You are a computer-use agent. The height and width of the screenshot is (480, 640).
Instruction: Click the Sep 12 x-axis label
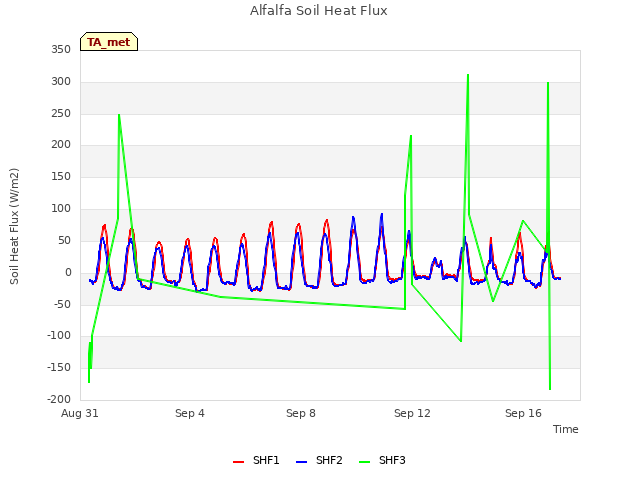[412, 413]
